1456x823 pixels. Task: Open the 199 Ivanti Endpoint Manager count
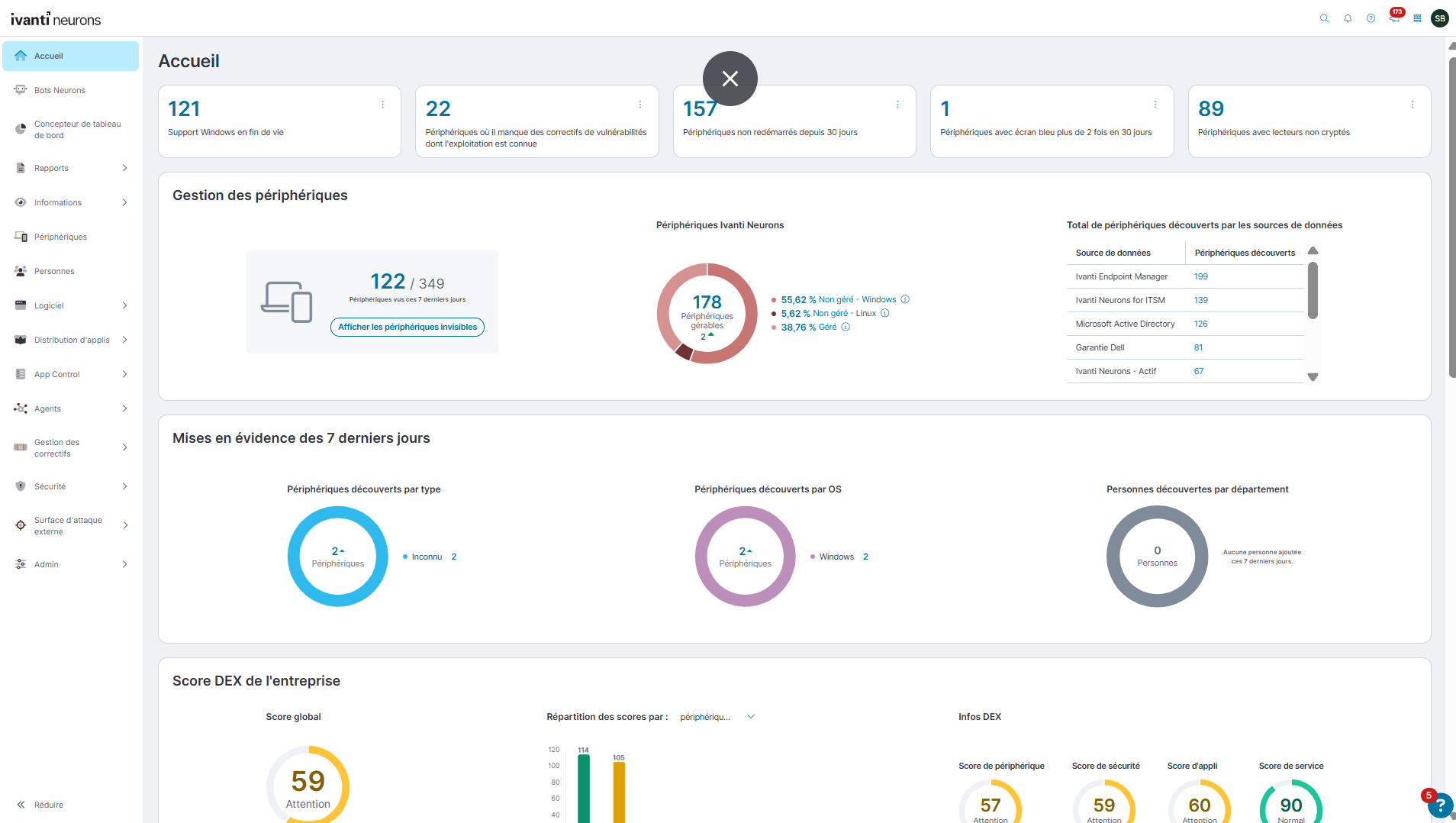(1201, 276)
